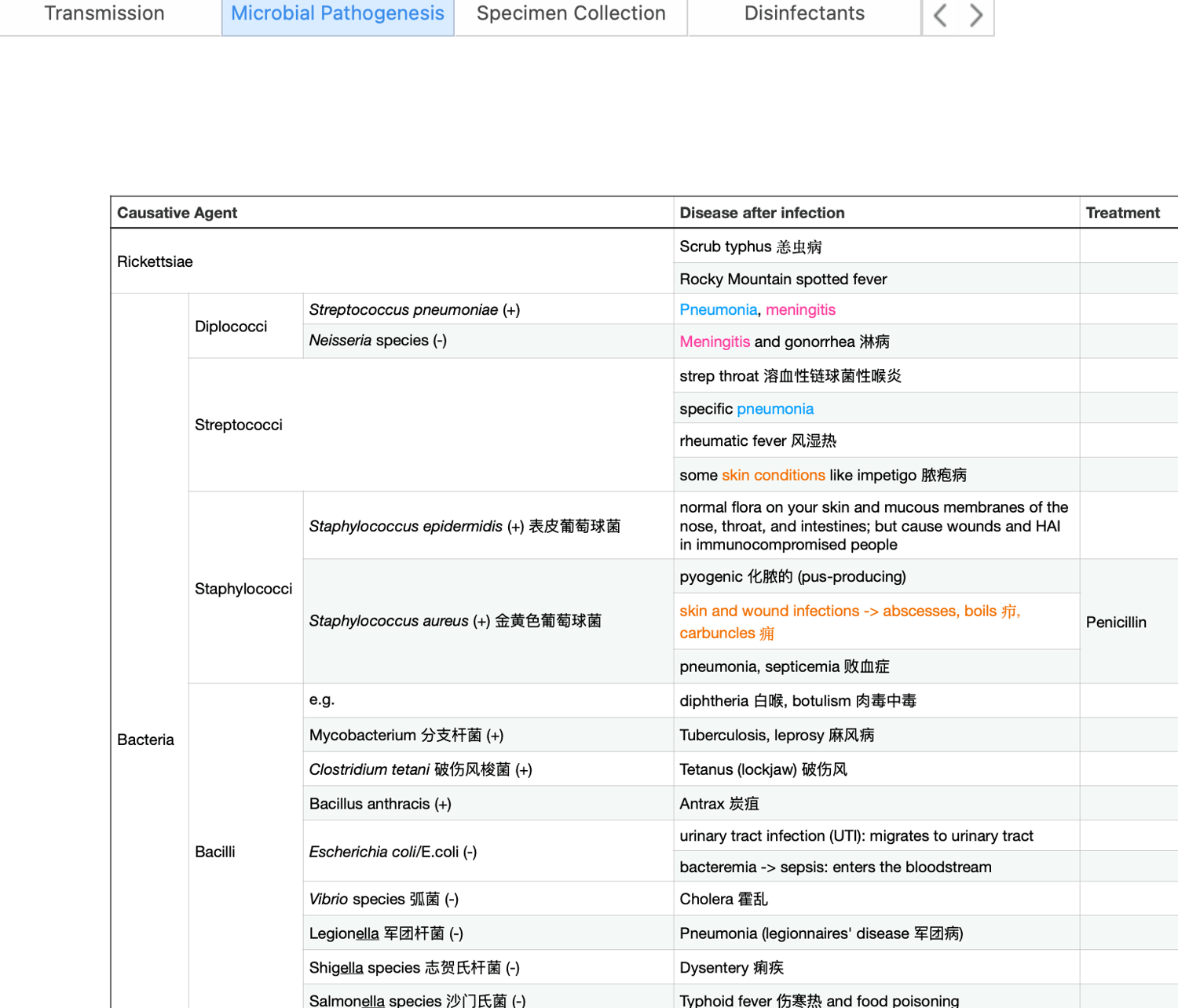Screen dimensions: 1178x1008
Task: Click the Tetanus (lockjaw) cell
Action: click(x=876, y=769)
